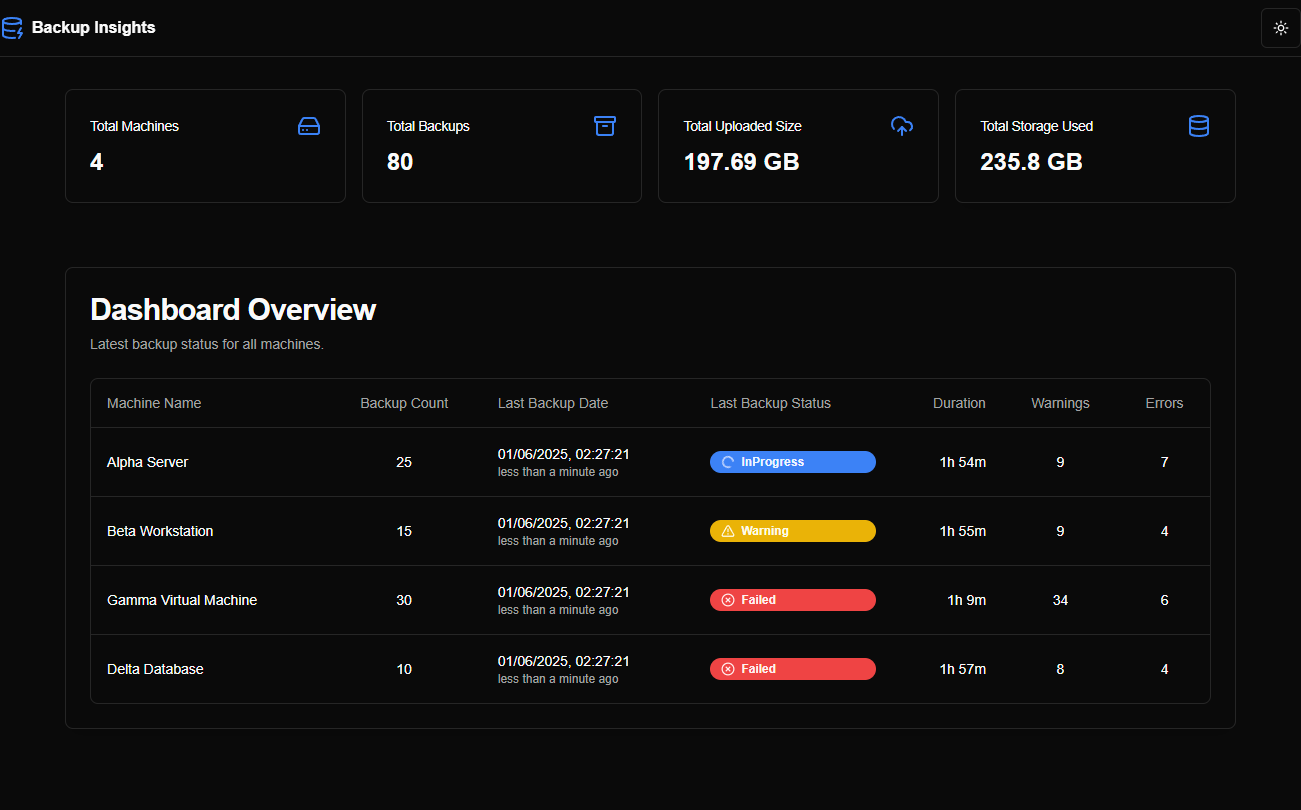The image size is (1301, 810).
Task: Click the Backup Insights title text
Action: (94, 28)
